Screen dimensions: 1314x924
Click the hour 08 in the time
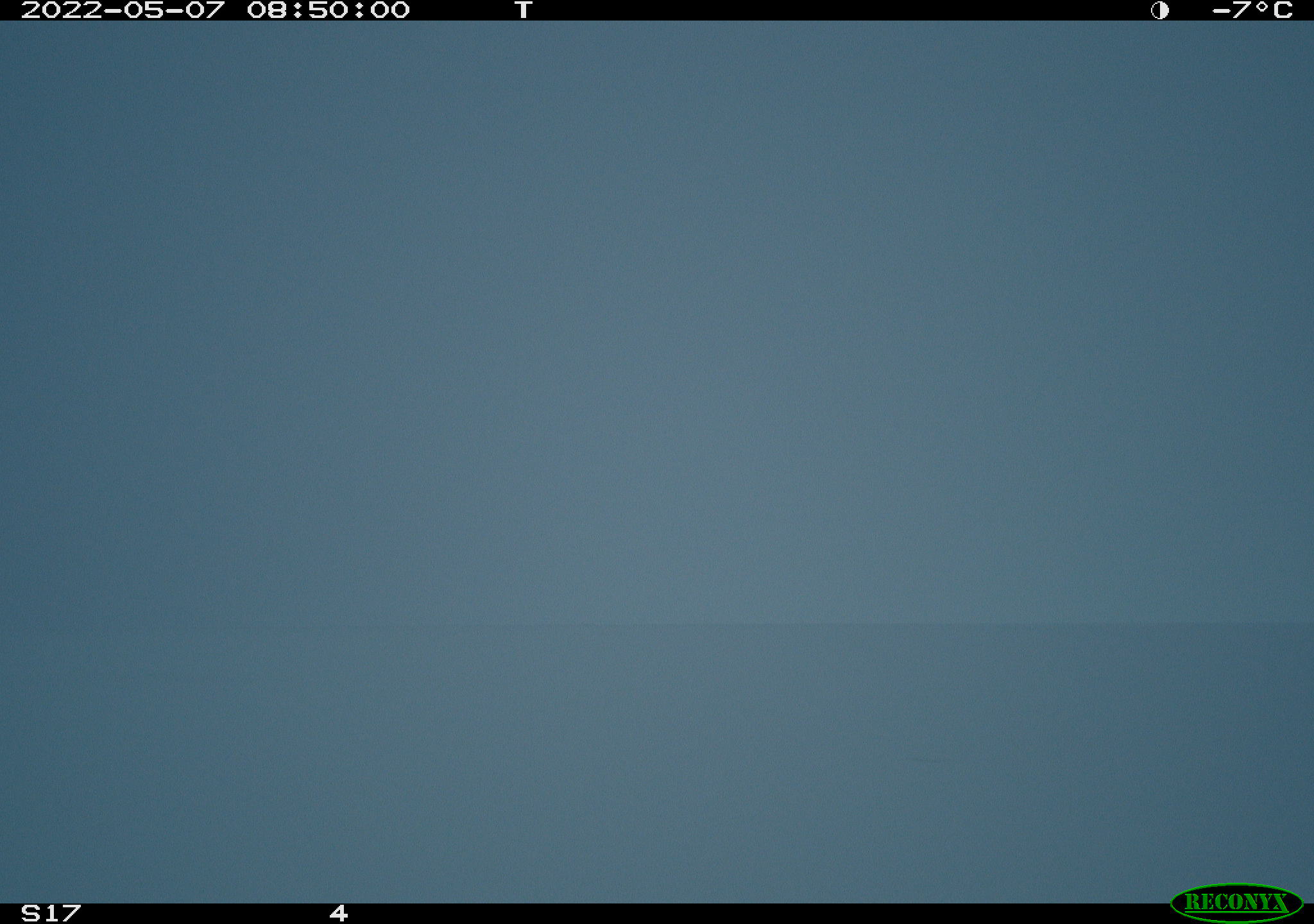267,10
